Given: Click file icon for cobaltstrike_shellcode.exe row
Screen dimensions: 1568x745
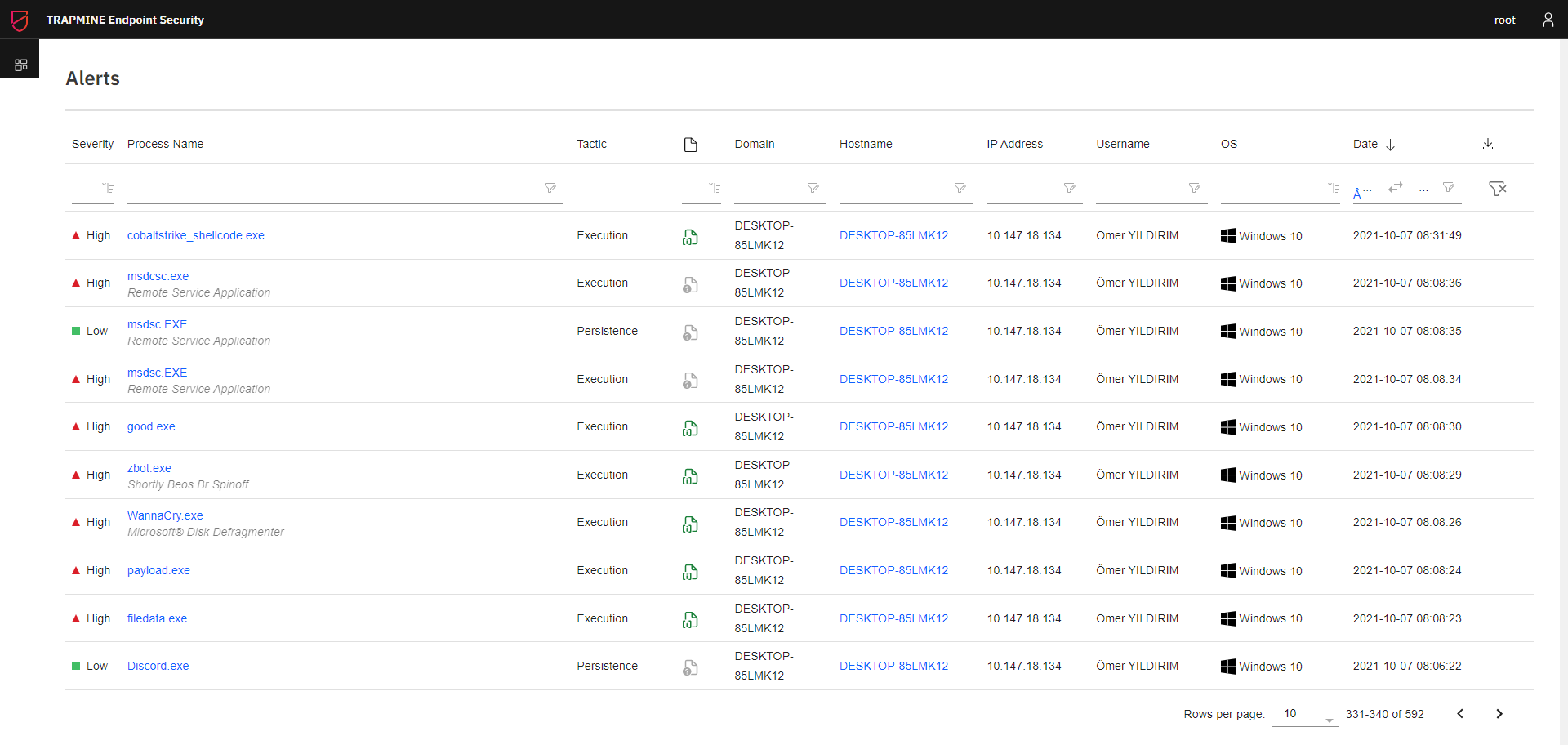Looking at the screenshot, I should [690, 237].
